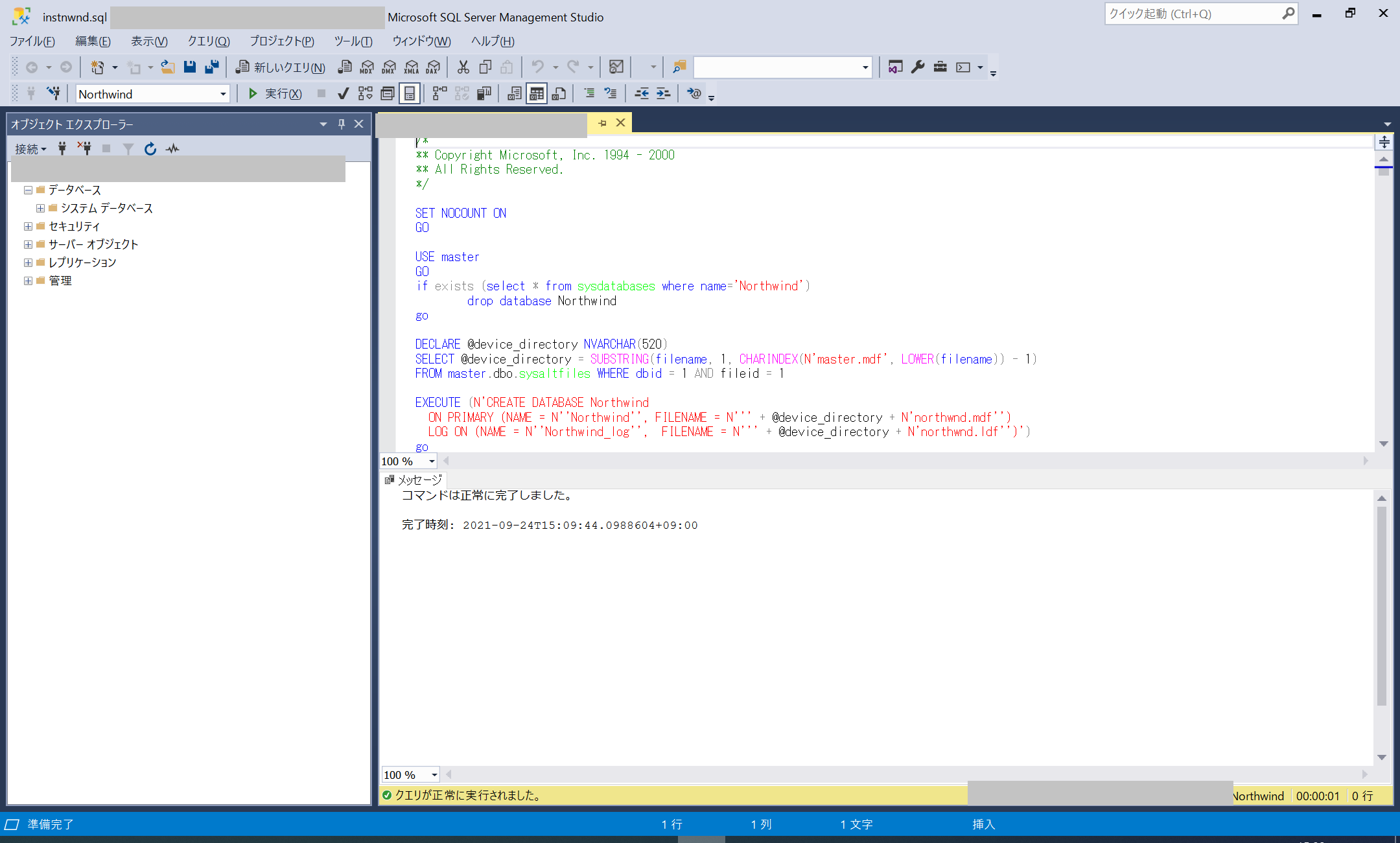Click the 新しいクエリ(N) button
1400x843 pixels.
tap(280, 67)
